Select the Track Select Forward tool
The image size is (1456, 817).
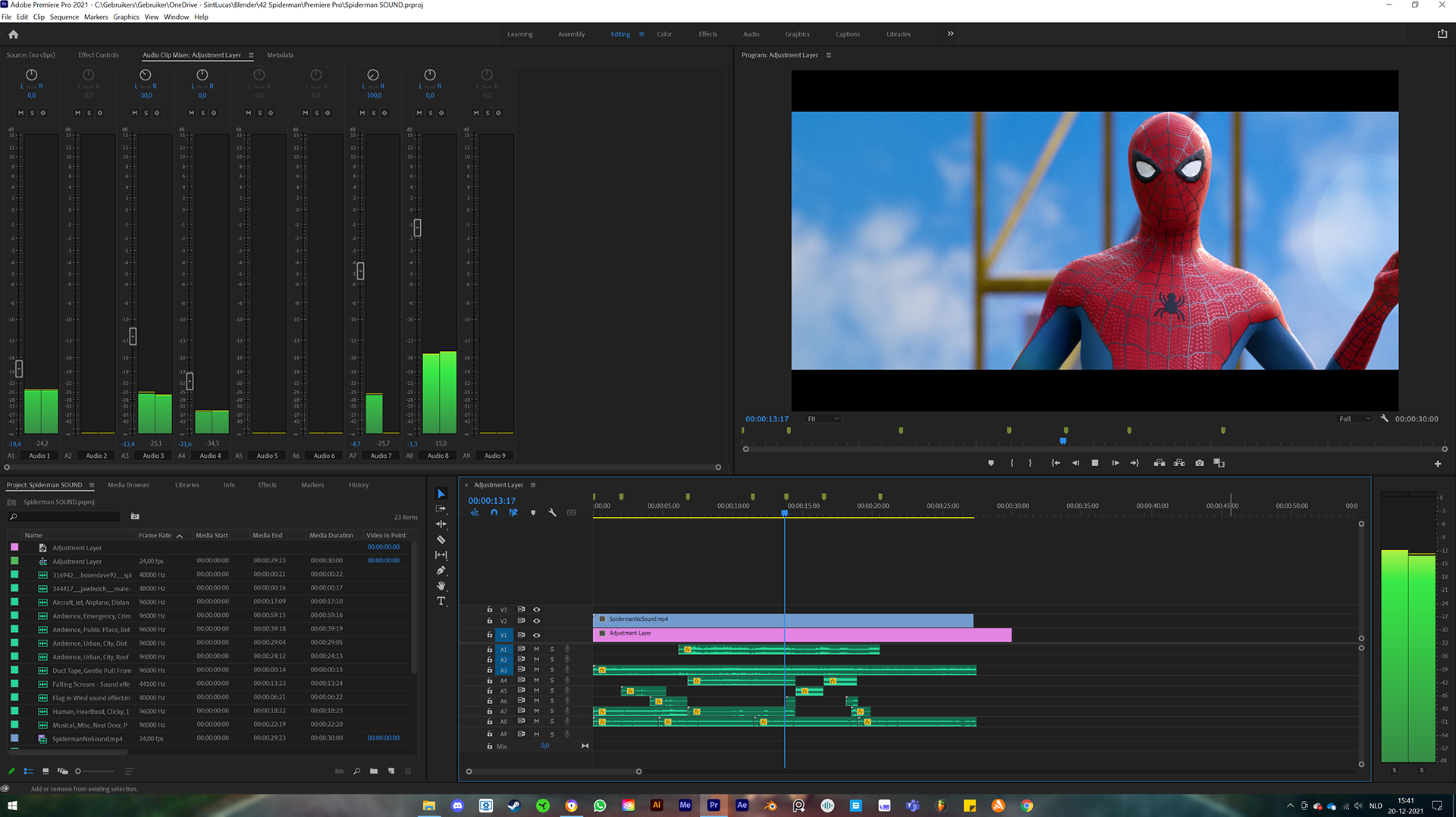[441, 509]
